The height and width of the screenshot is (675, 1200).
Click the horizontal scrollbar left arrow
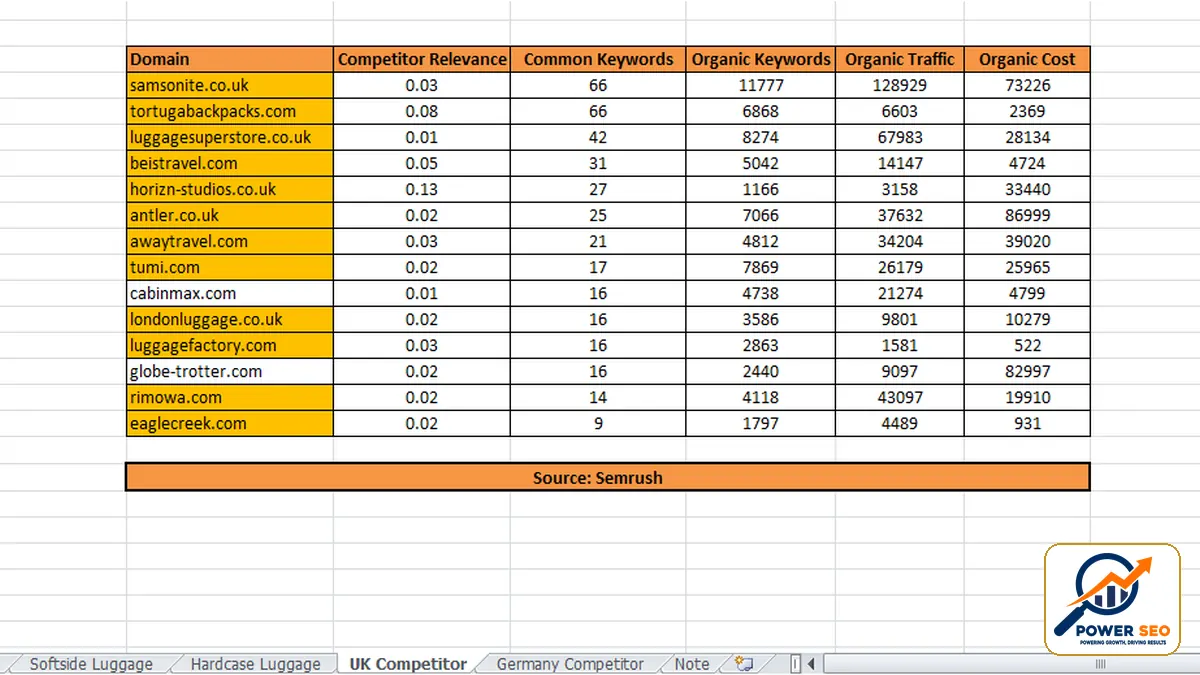point(811,663)
